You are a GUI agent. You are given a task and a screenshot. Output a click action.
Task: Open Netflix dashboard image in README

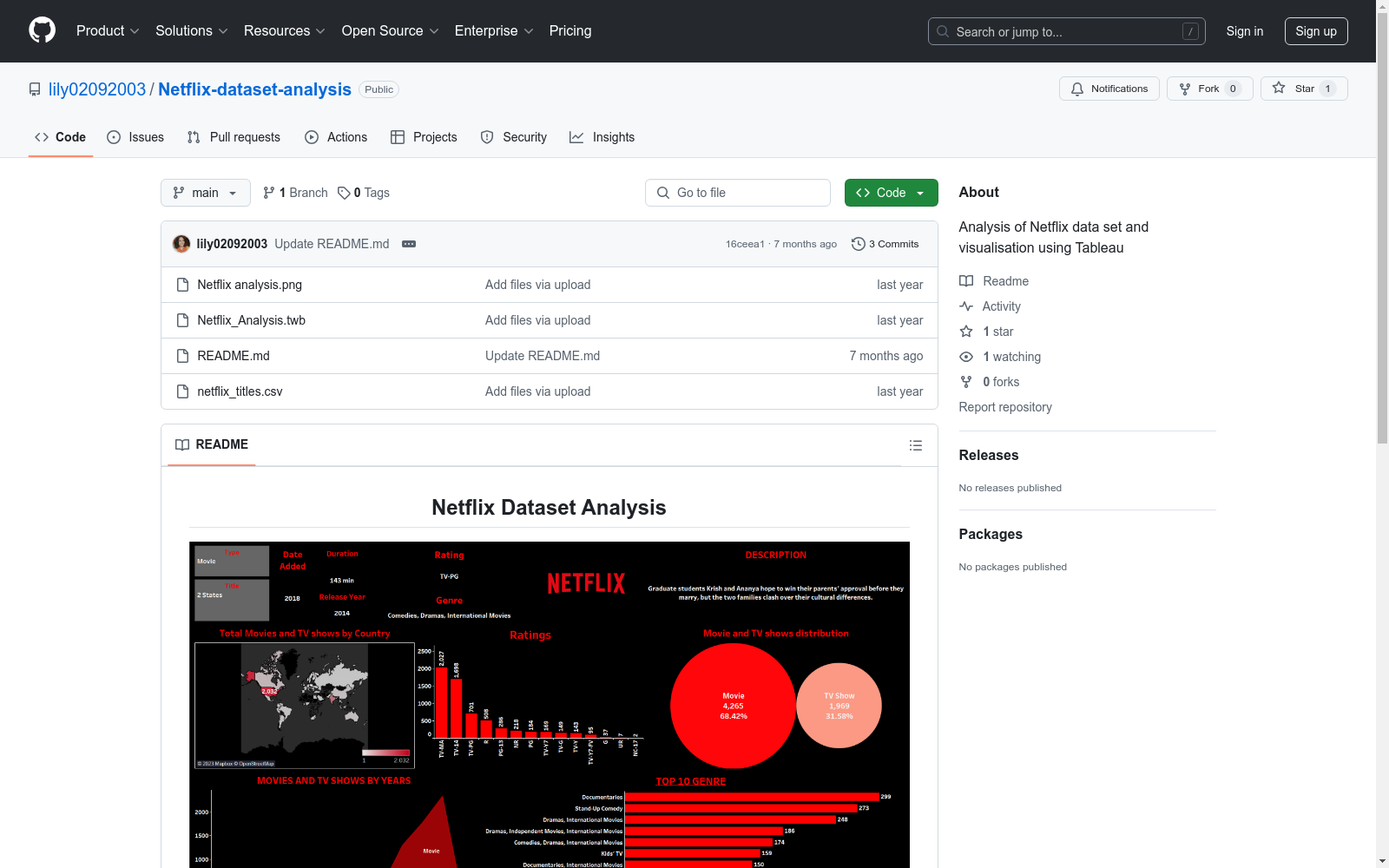click(550, 705)
